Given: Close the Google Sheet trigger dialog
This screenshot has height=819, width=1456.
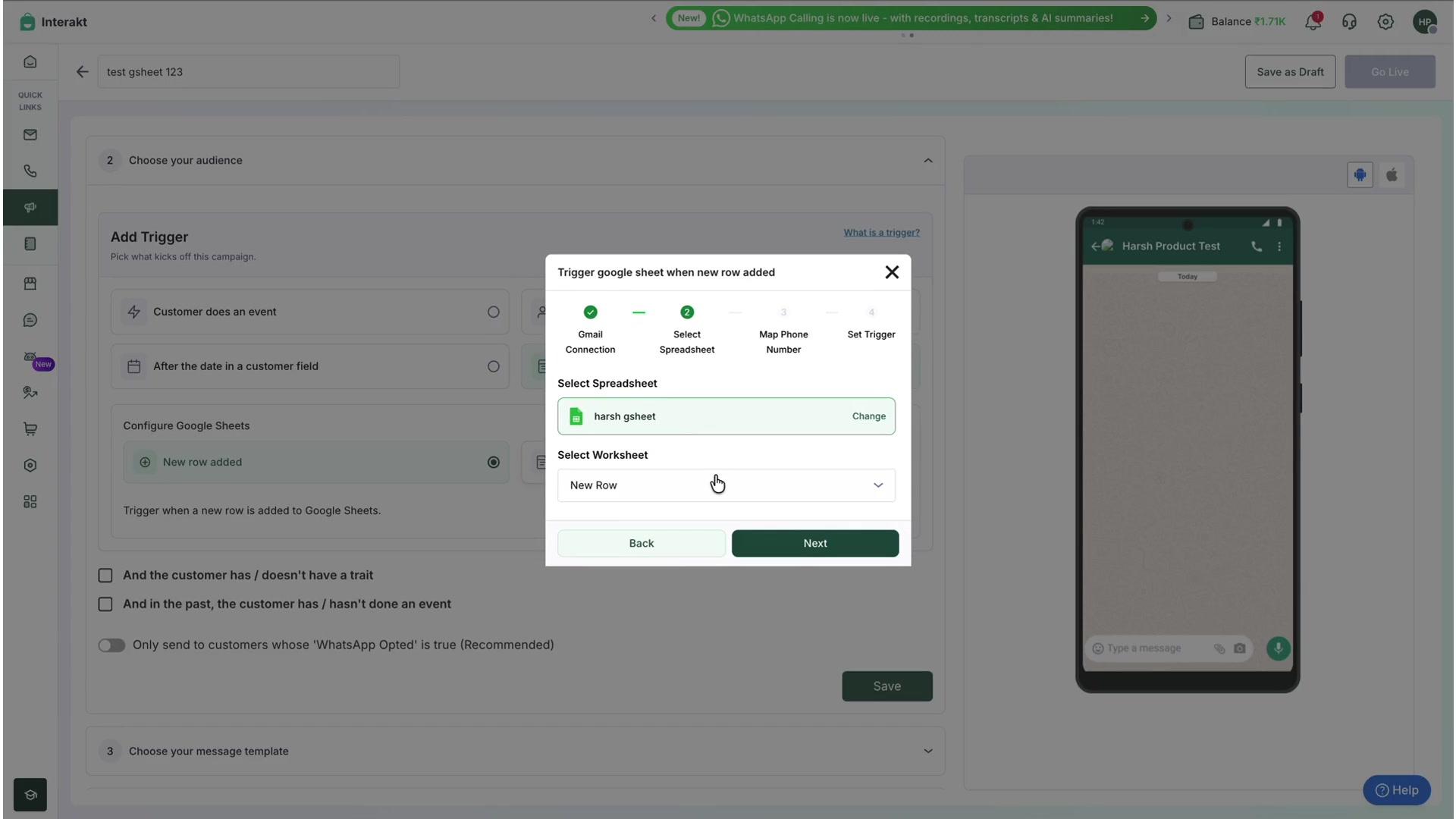Looking at the screenshot, I should click(x=892, y=272).
